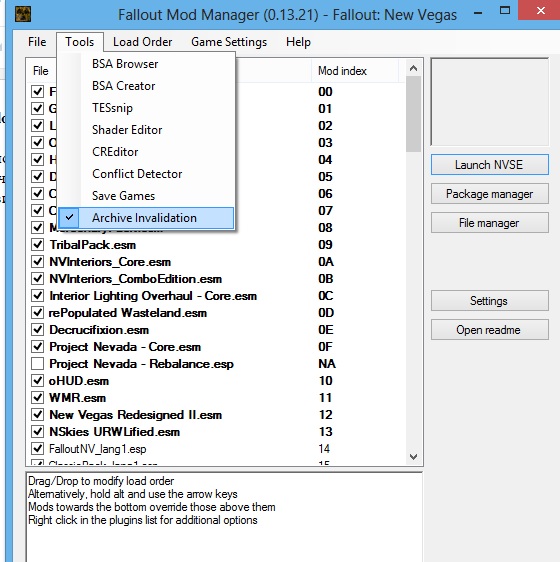
Task: Choose BSA Creator in the menu
Action: tap(146, 86)
